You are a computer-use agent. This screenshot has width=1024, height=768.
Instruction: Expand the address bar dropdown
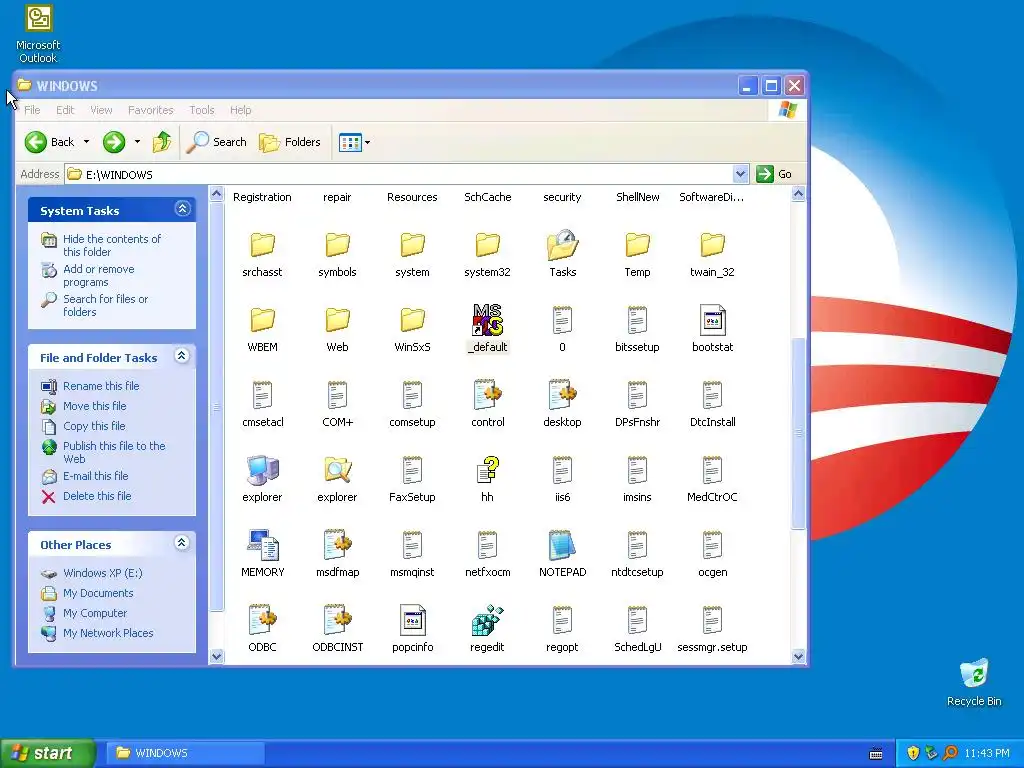(740, 174)
